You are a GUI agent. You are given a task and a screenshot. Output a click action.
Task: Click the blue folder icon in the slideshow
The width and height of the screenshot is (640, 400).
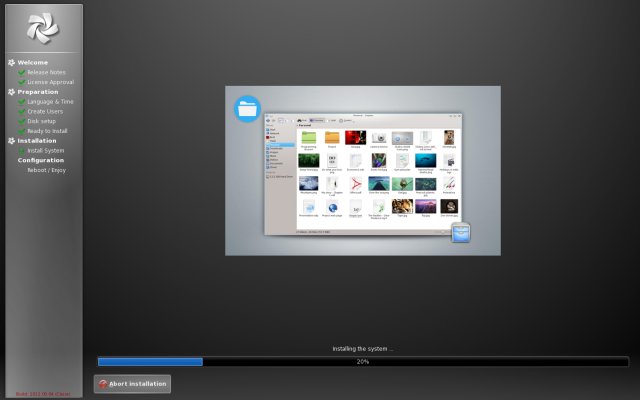pyautogui.click(x=247, y=108)
